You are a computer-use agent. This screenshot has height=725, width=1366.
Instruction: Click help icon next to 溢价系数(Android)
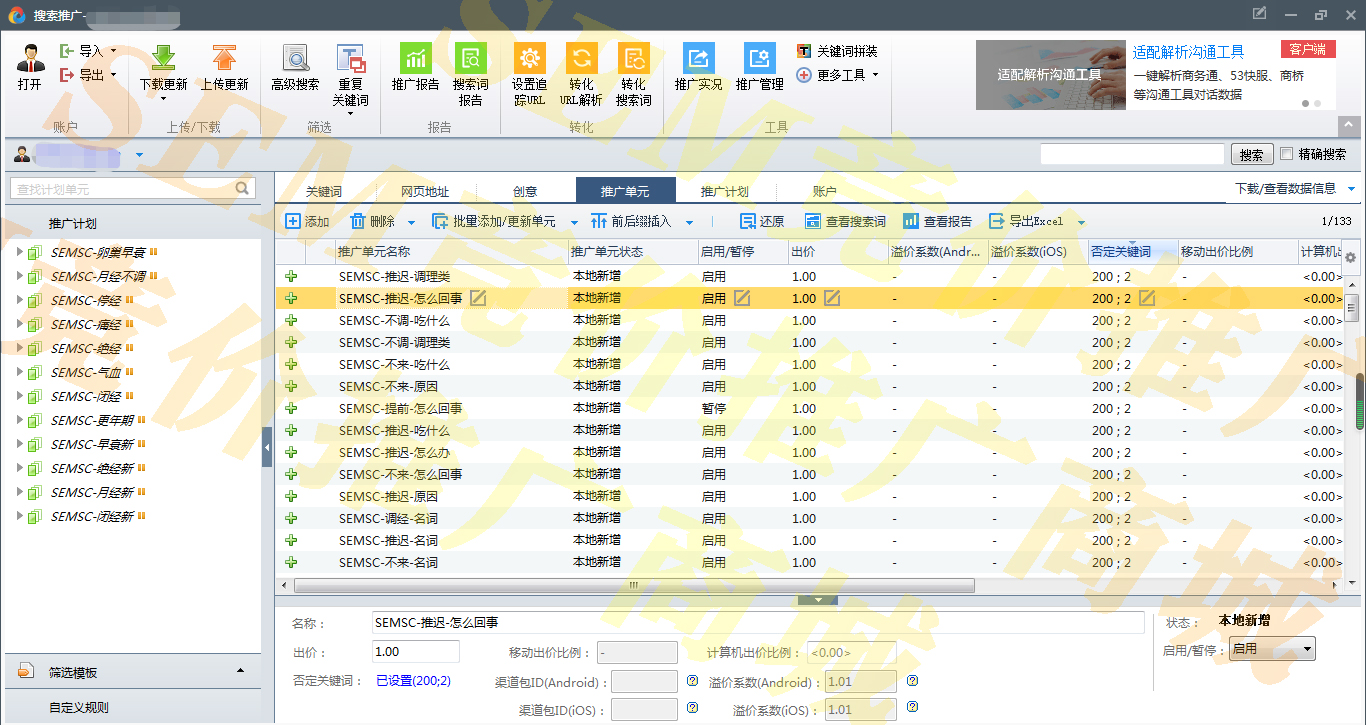tap(912, 681)
